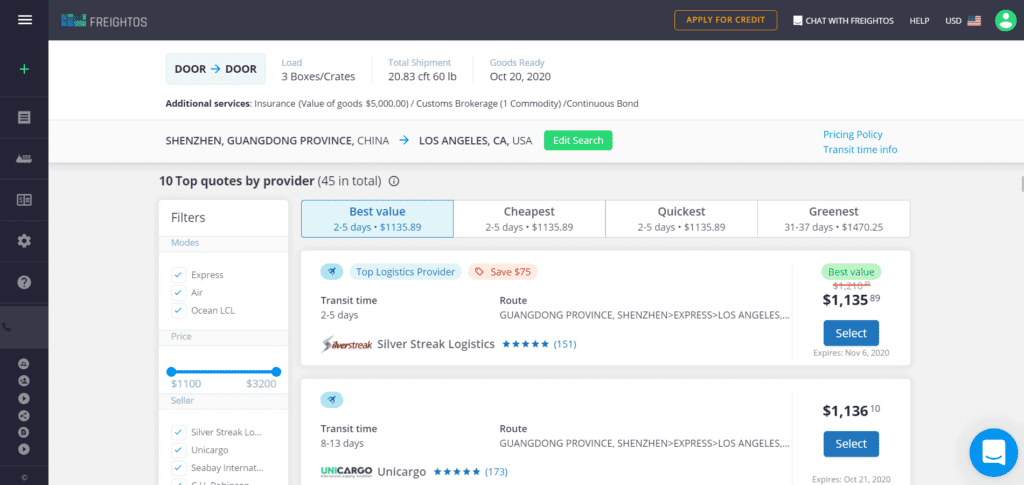
Task: Click the Freightos logo
Action: coord(104,21)
